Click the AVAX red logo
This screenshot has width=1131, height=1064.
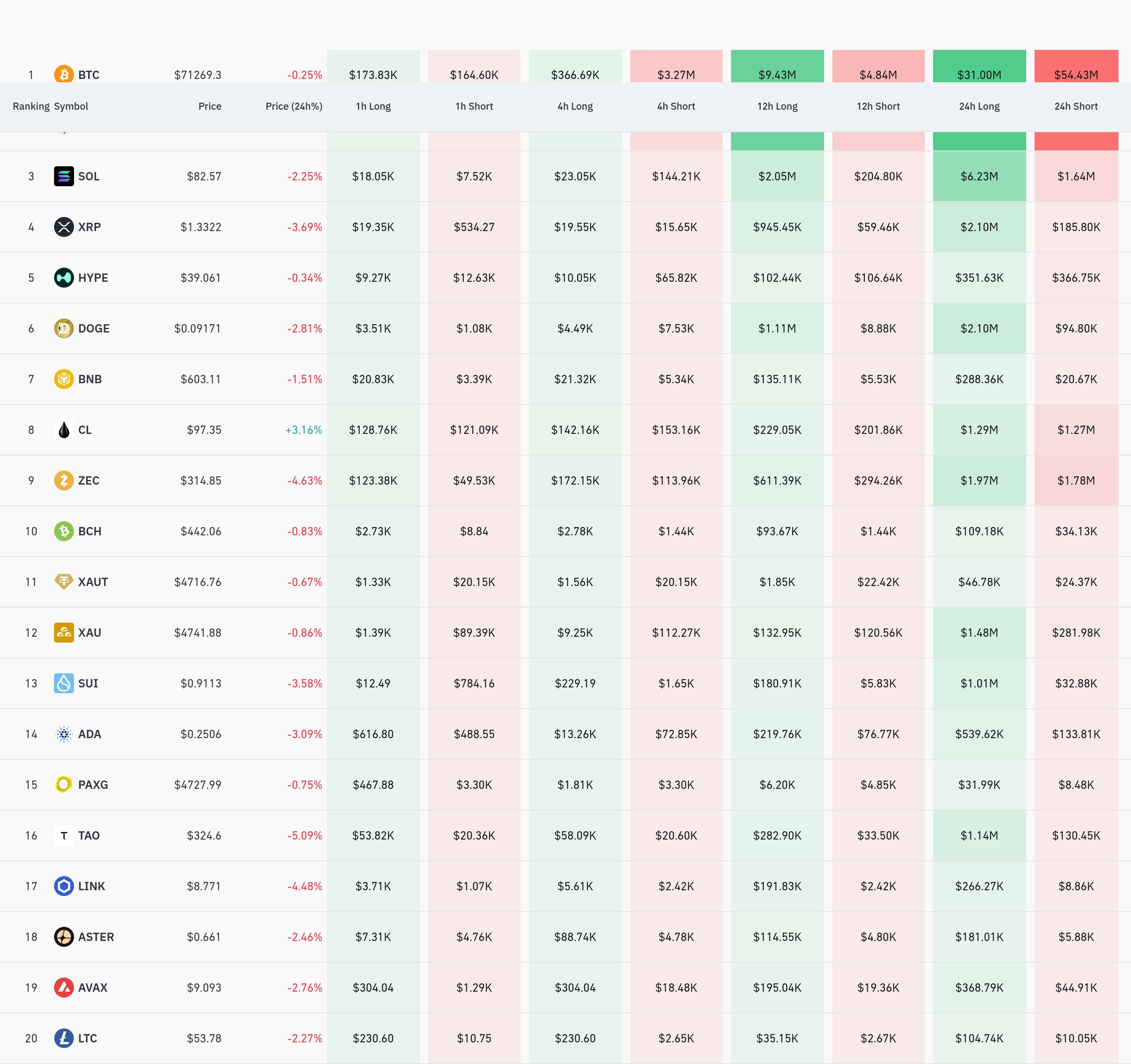[64, 987]
